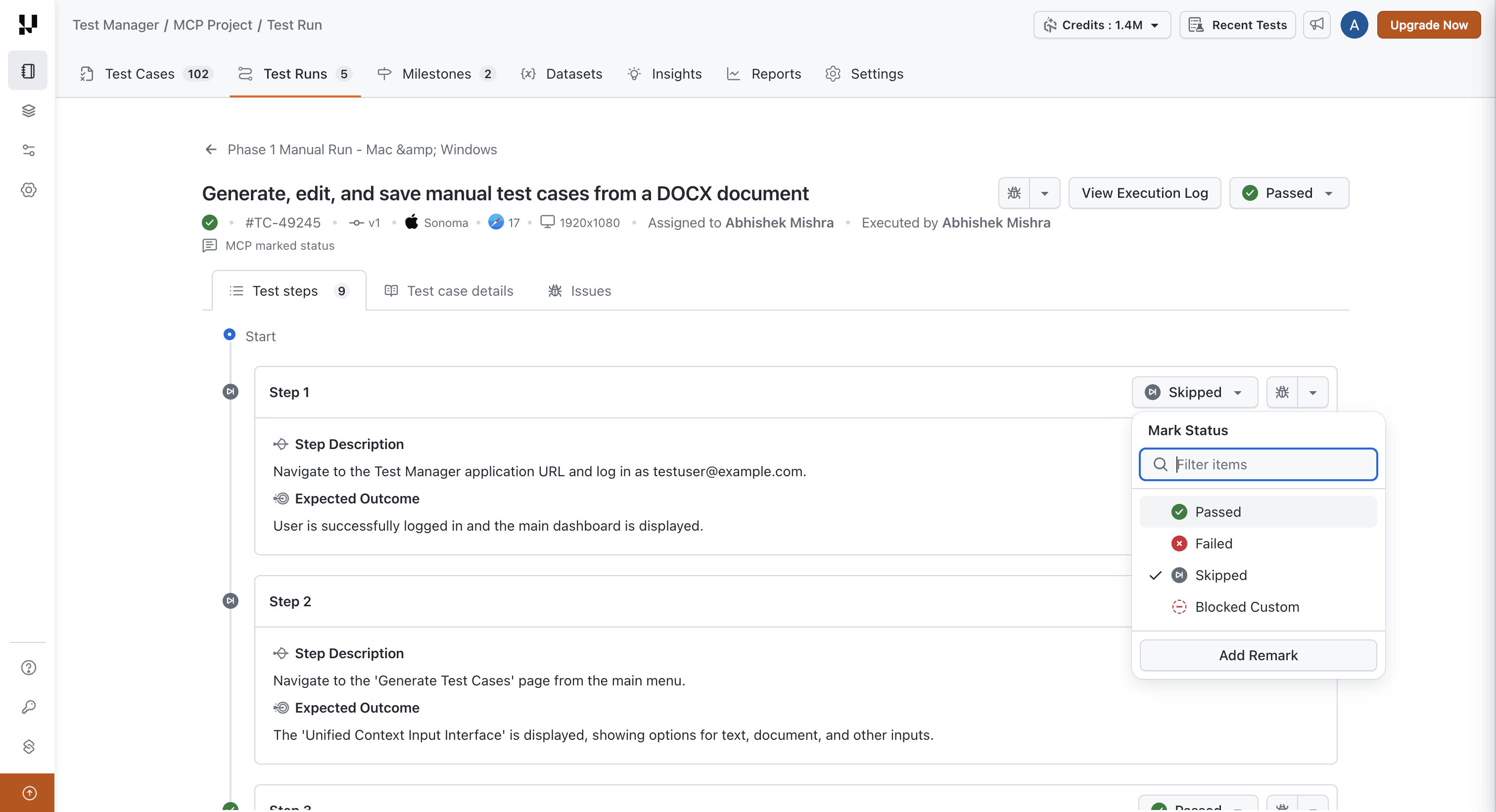
Task: Expand arrow beside top bug icon
Action: point(1045,193)
